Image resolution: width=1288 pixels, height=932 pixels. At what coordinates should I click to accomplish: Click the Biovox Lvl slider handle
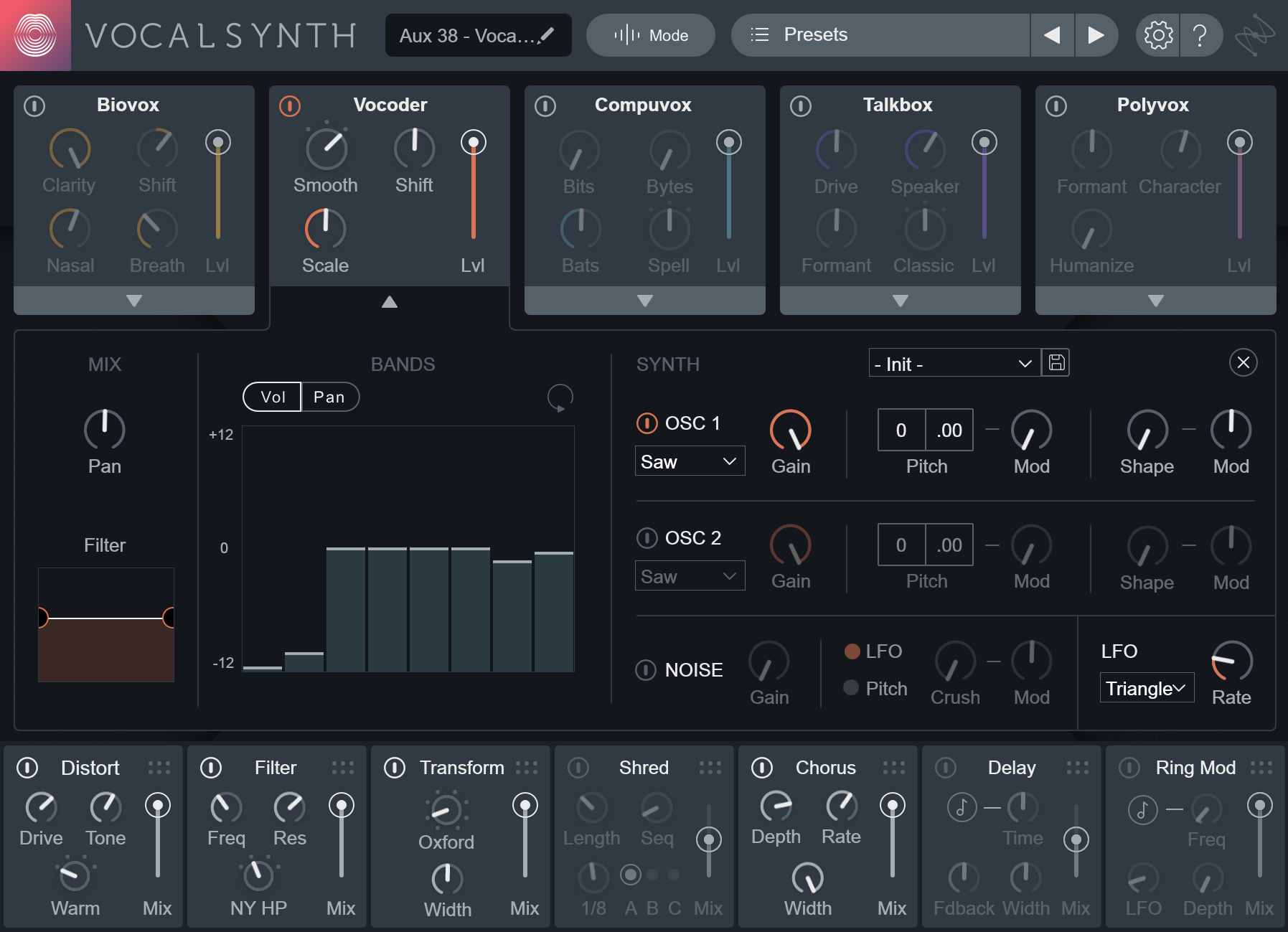tap(218, 142)
